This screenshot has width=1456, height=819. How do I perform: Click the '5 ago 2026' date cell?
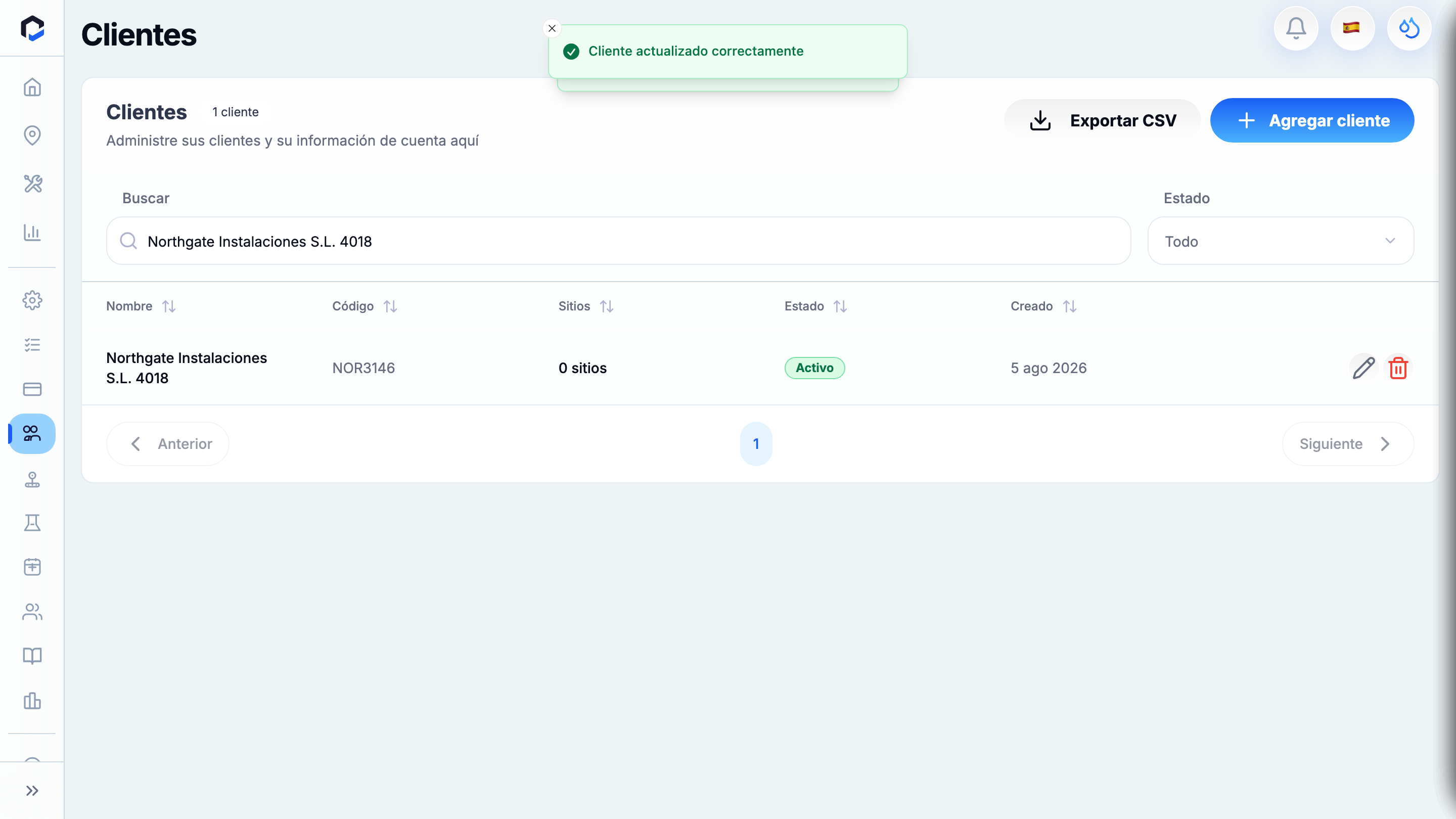point(1049,368)
